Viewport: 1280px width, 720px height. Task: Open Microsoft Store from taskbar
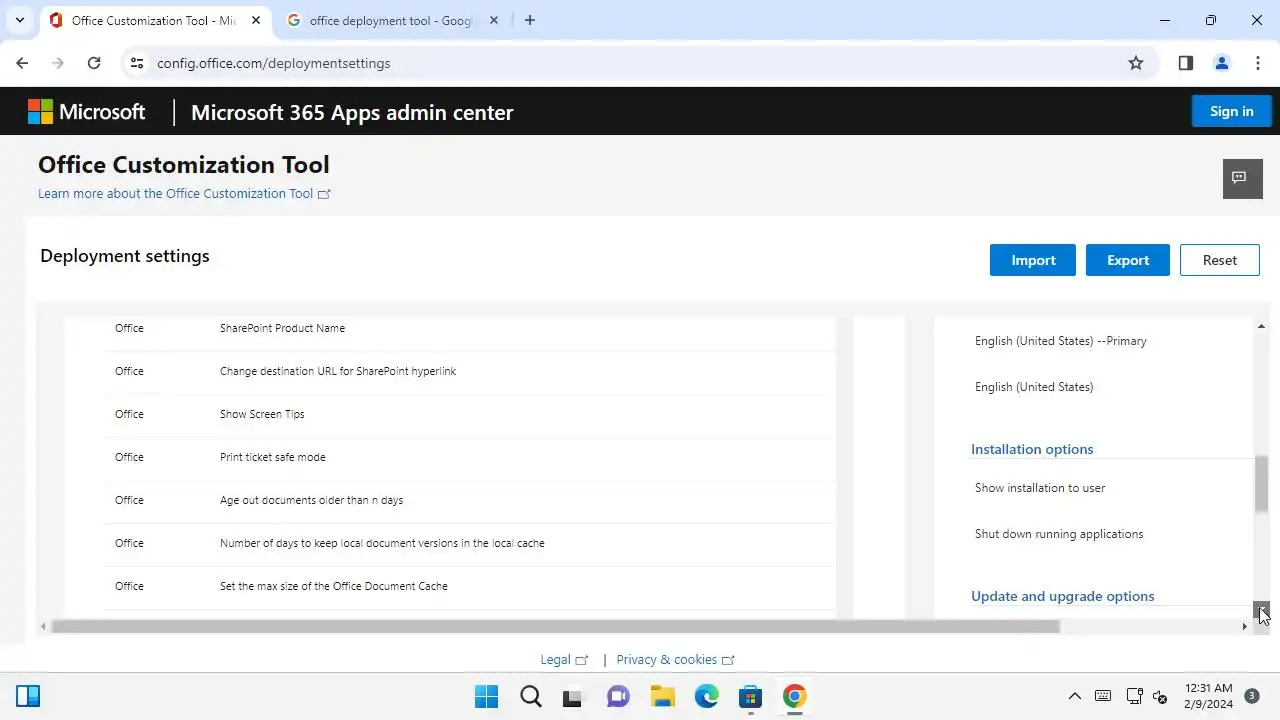(x=750, y=696)
